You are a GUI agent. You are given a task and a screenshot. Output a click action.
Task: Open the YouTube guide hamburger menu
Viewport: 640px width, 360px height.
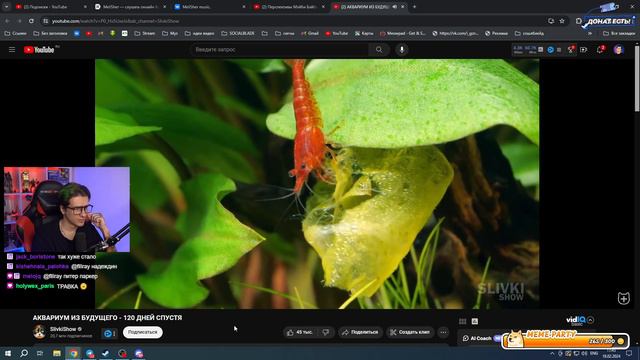[x=12, y=49]
